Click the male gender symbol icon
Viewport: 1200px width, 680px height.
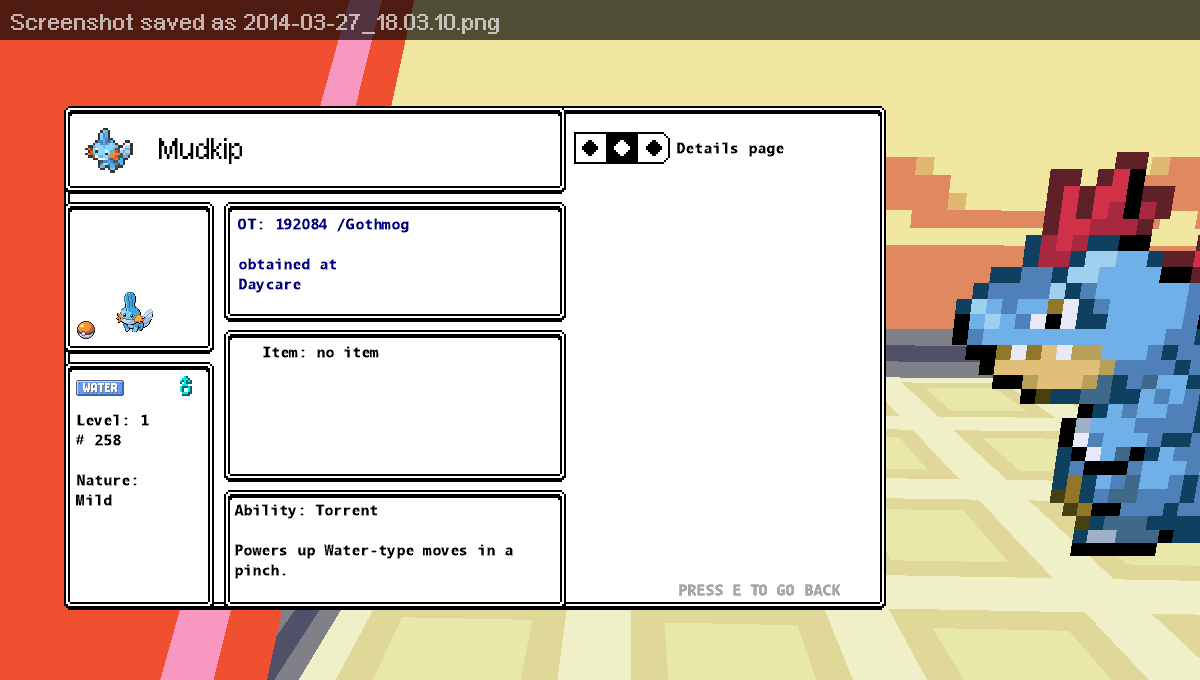coord(185,386)
